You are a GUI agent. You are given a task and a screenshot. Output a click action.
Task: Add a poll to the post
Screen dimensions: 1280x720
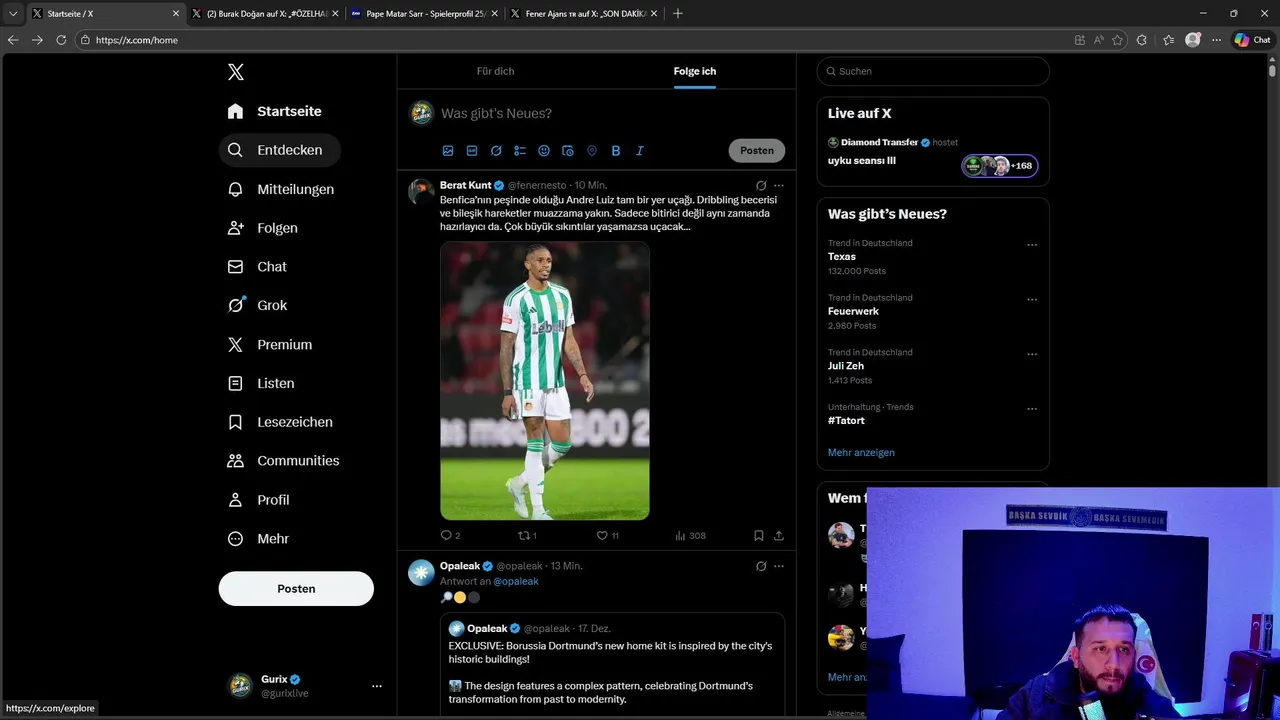pos(520,151)
